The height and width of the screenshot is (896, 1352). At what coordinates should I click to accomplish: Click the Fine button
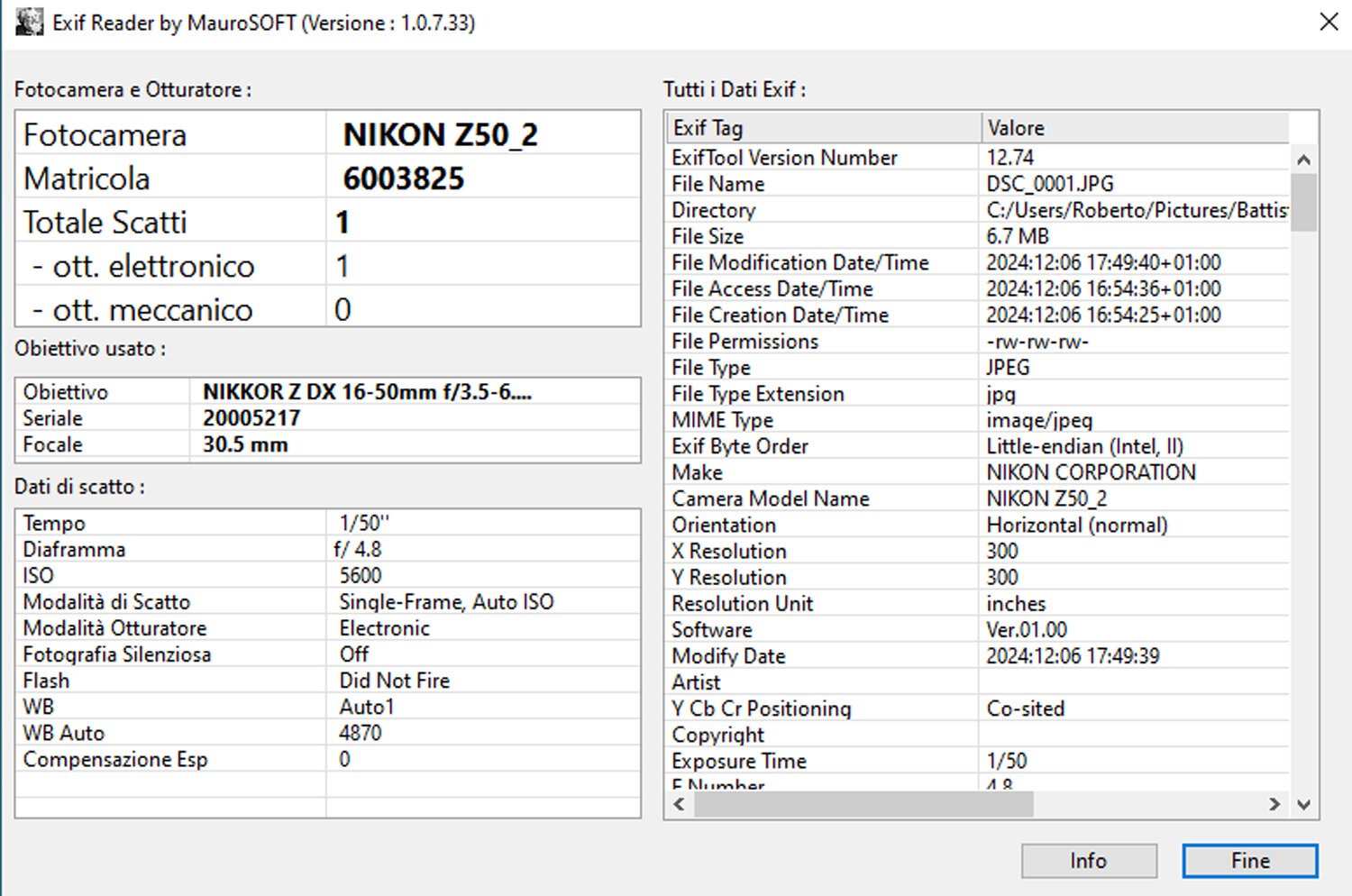[1250, 861]
